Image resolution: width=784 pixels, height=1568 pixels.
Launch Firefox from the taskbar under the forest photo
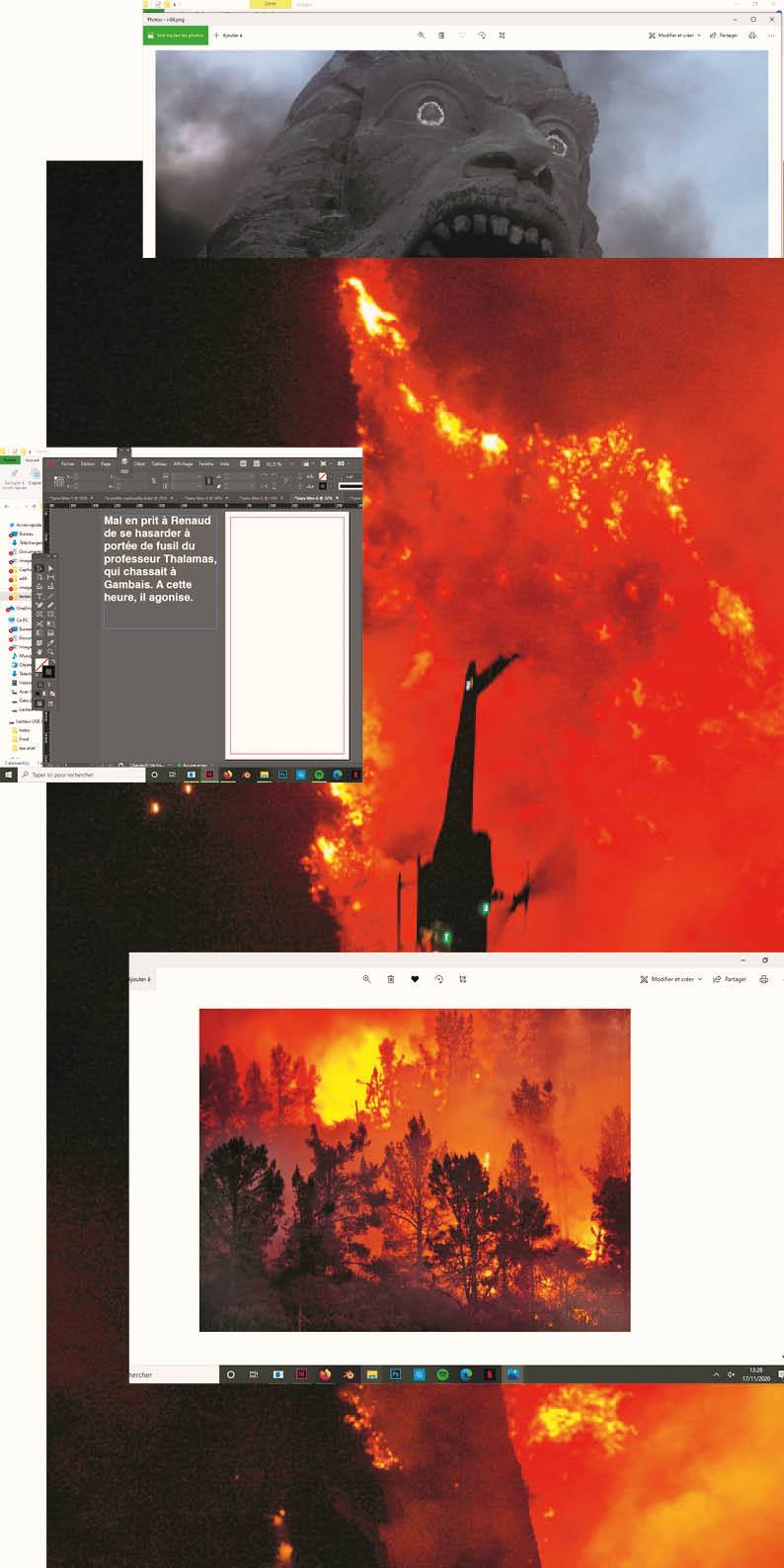(325, 1374)
